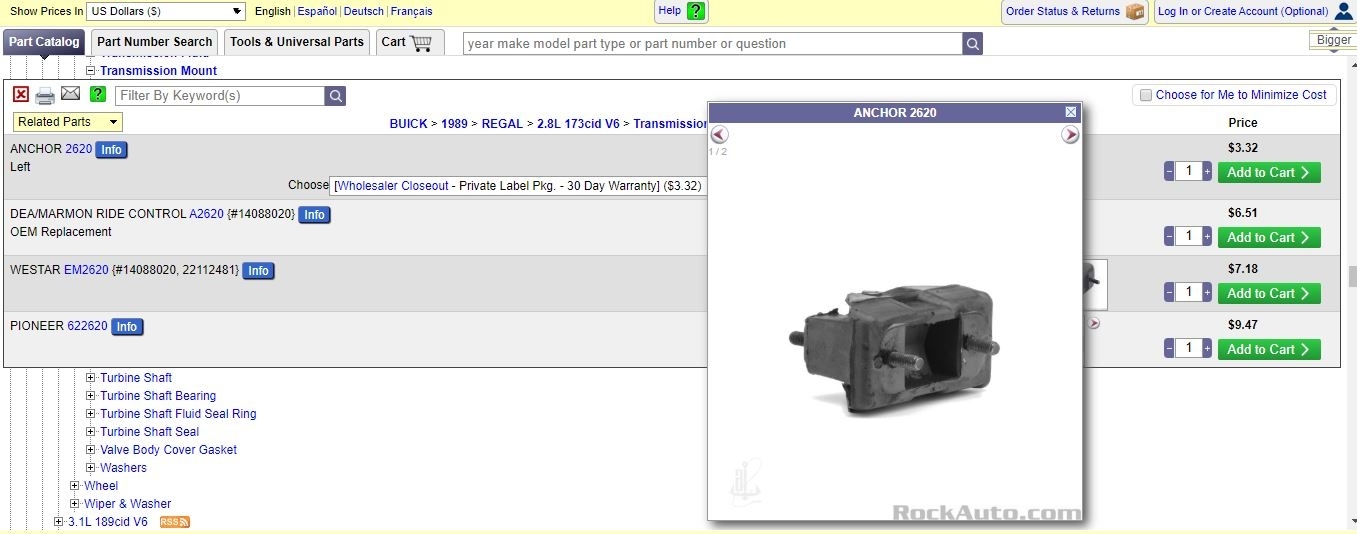Close the parts listing with red X
Image resolution: width=1357 pixels, height=534 pixels.
21,94
